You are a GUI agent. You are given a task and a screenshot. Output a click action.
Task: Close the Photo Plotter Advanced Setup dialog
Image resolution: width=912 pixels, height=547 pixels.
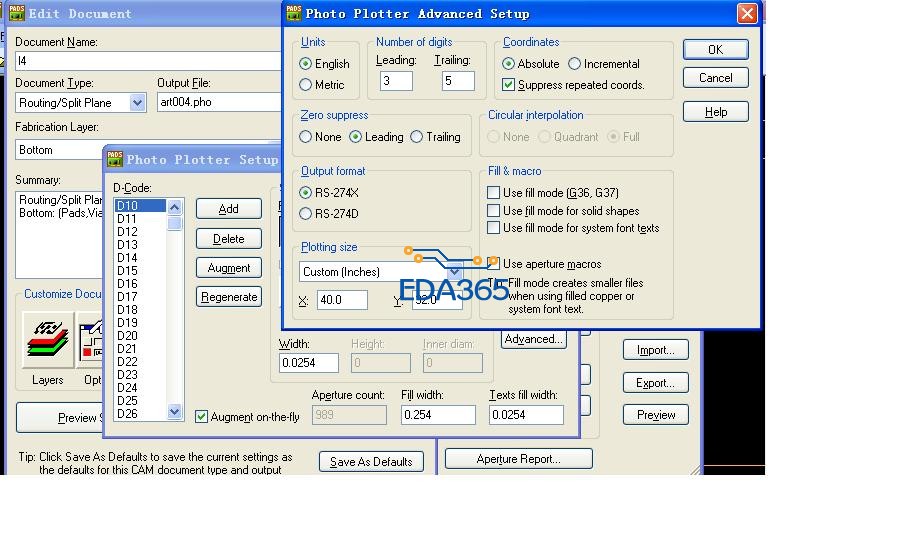pos(747,13)
